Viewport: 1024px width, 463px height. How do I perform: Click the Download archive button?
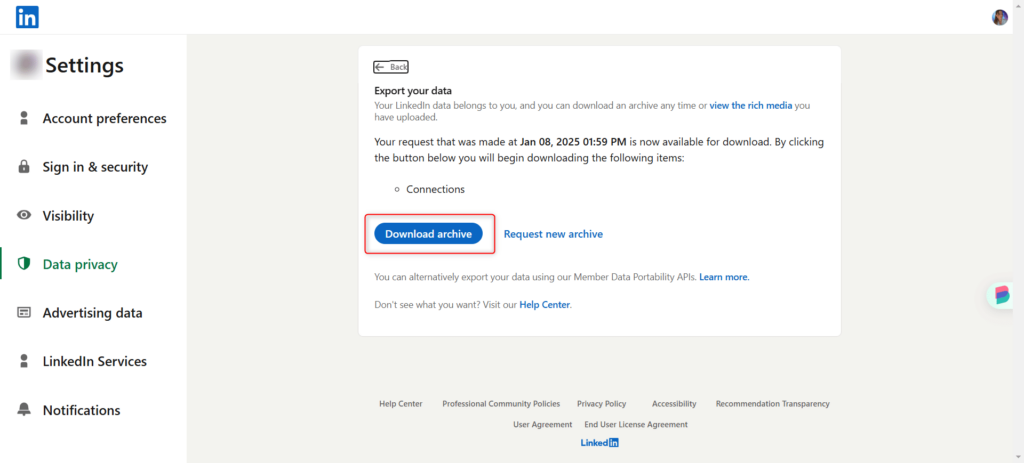428,234
